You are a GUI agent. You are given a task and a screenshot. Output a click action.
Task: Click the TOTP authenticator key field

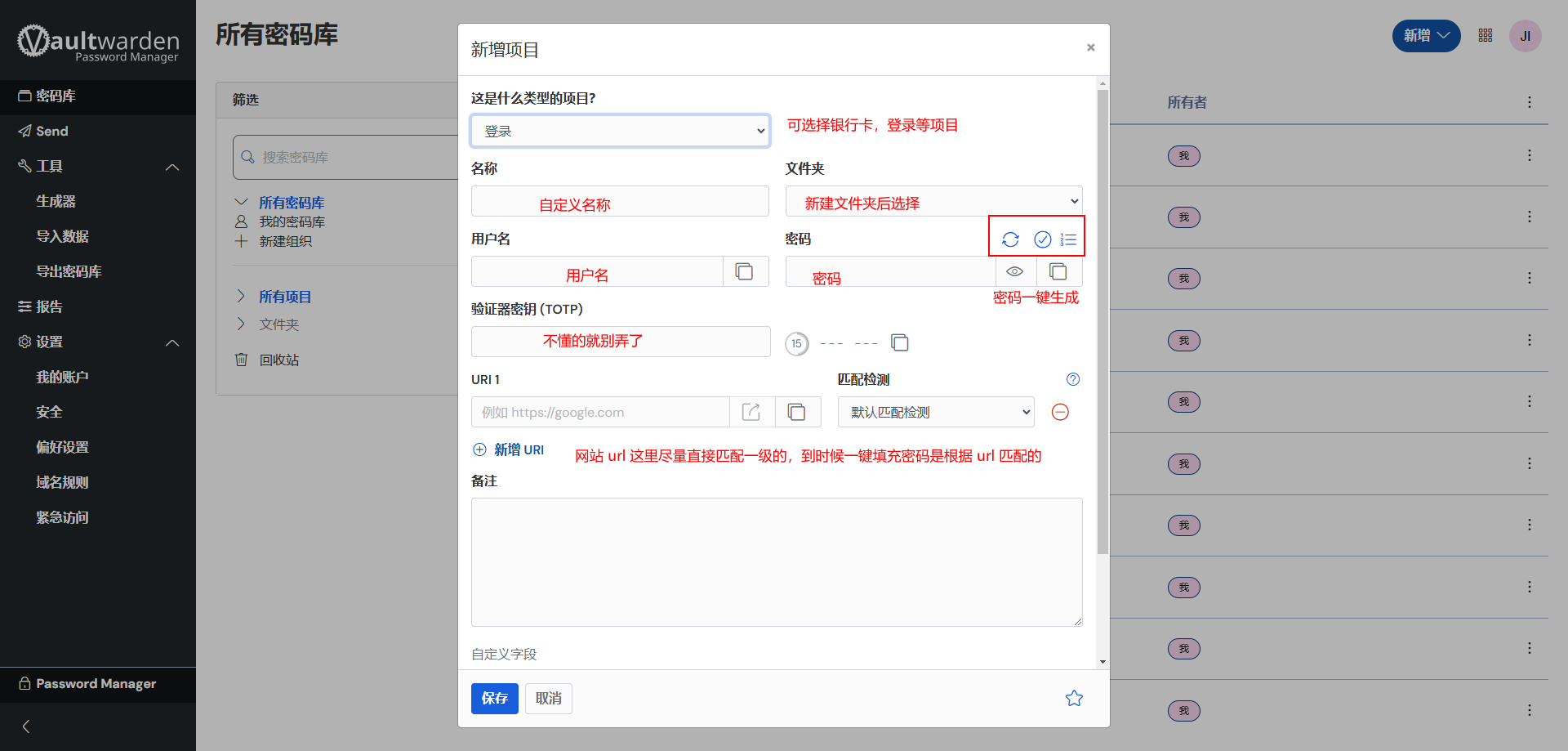[621, 342]
